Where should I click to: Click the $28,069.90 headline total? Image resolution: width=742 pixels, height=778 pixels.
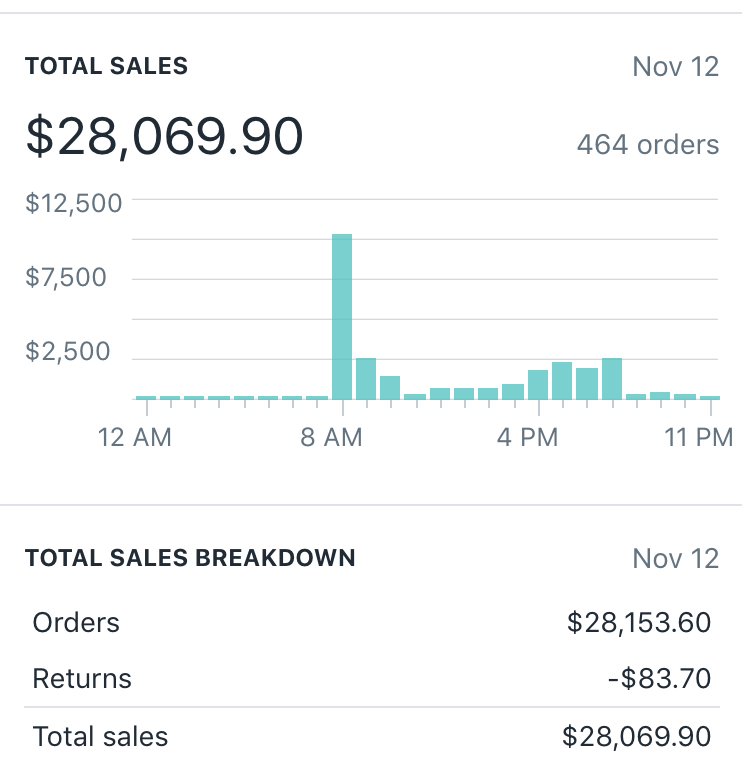pyautogui.click(x=164, y=136)
